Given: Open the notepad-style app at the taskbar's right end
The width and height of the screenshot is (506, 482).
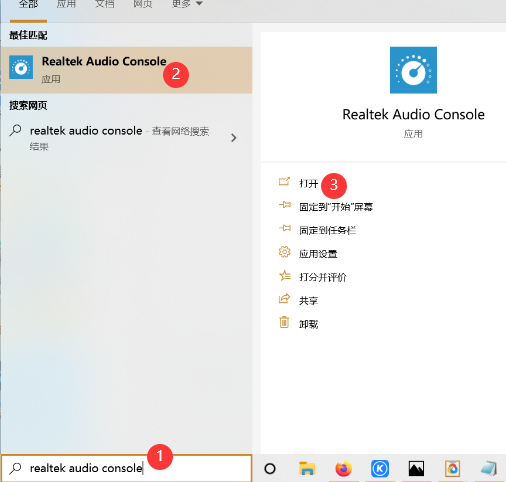Looking at the screenshot, I should (489, 469).
